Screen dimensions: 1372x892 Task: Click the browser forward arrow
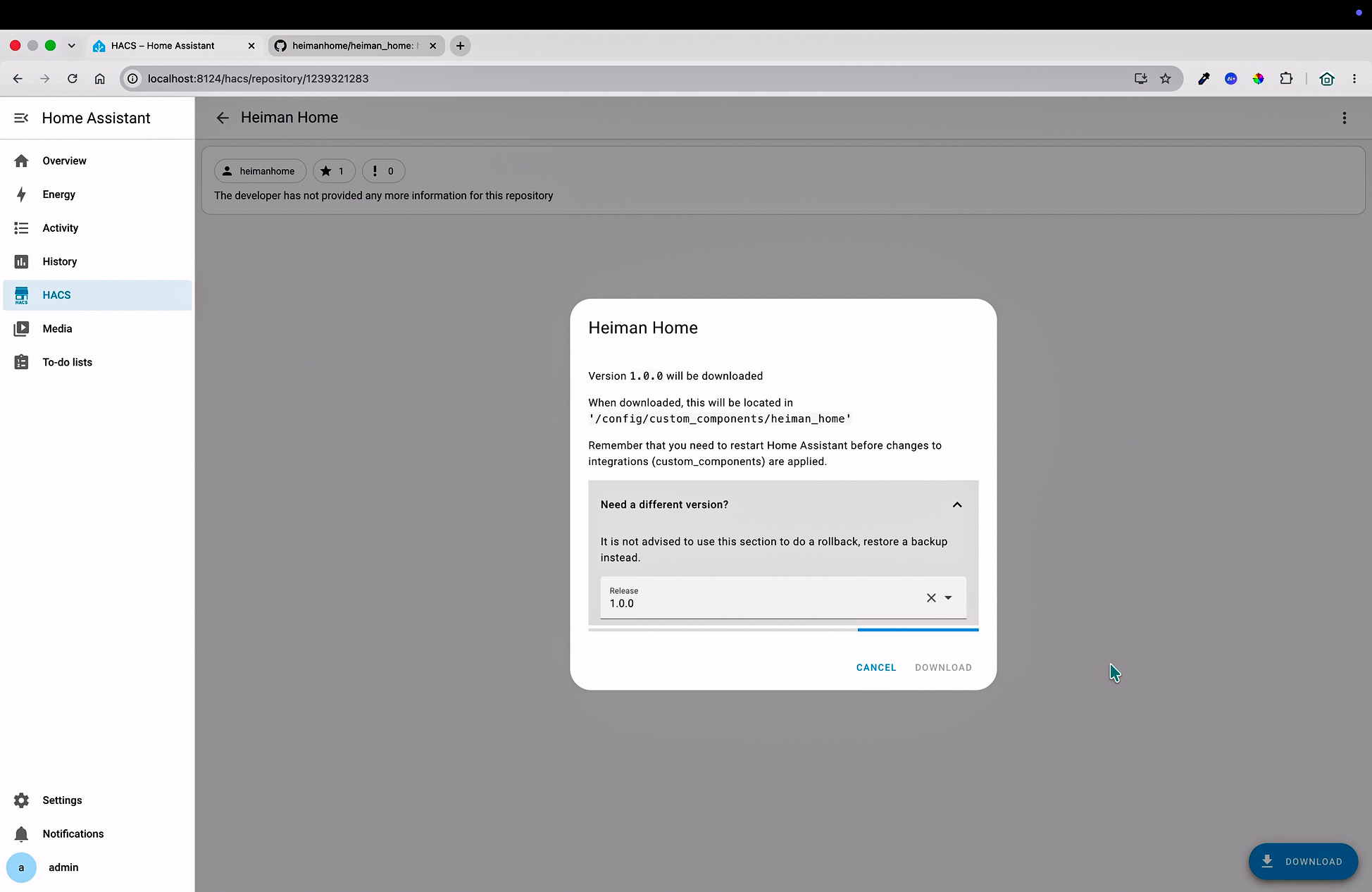point(44,79)
